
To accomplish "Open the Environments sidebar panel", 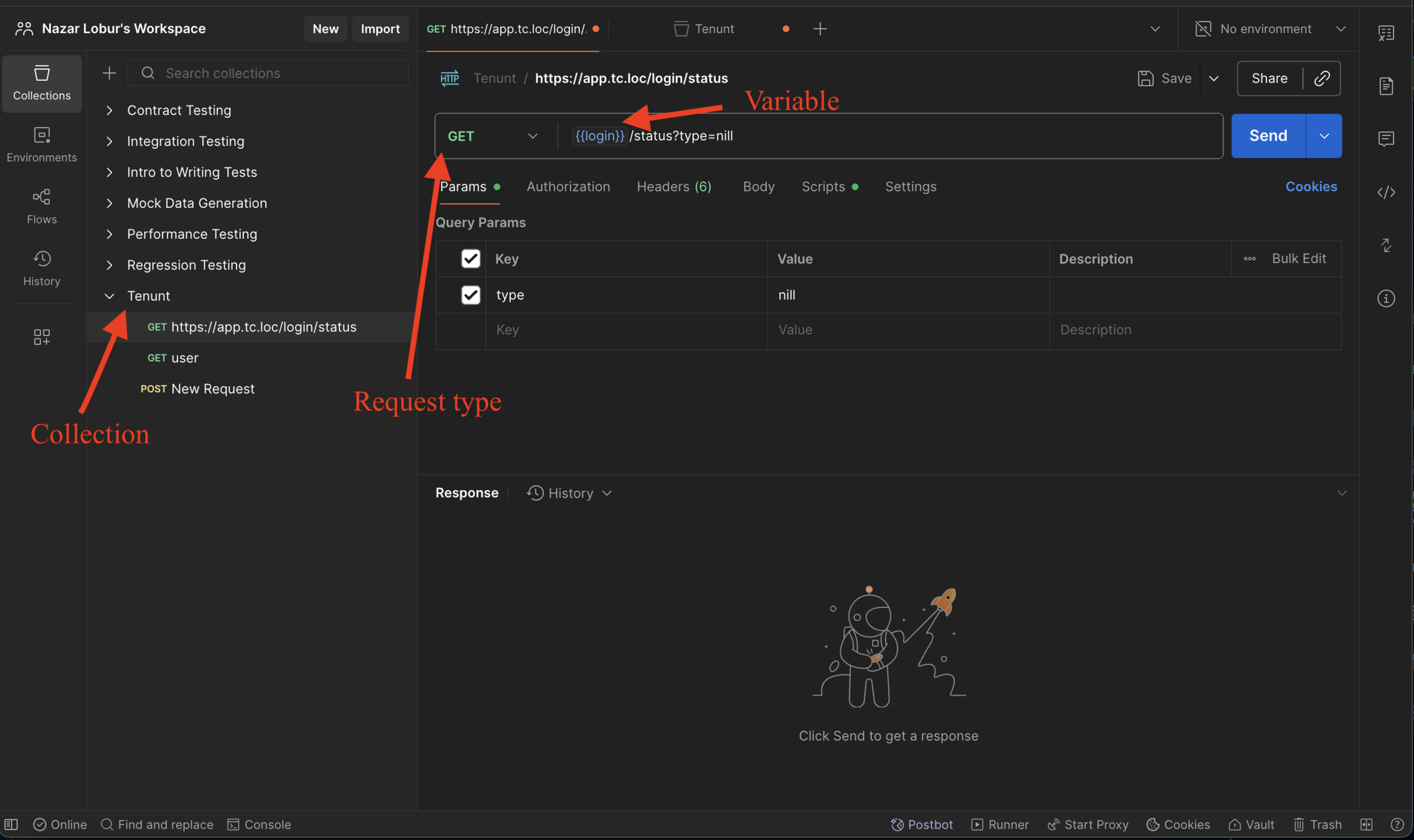I will 42,144.
